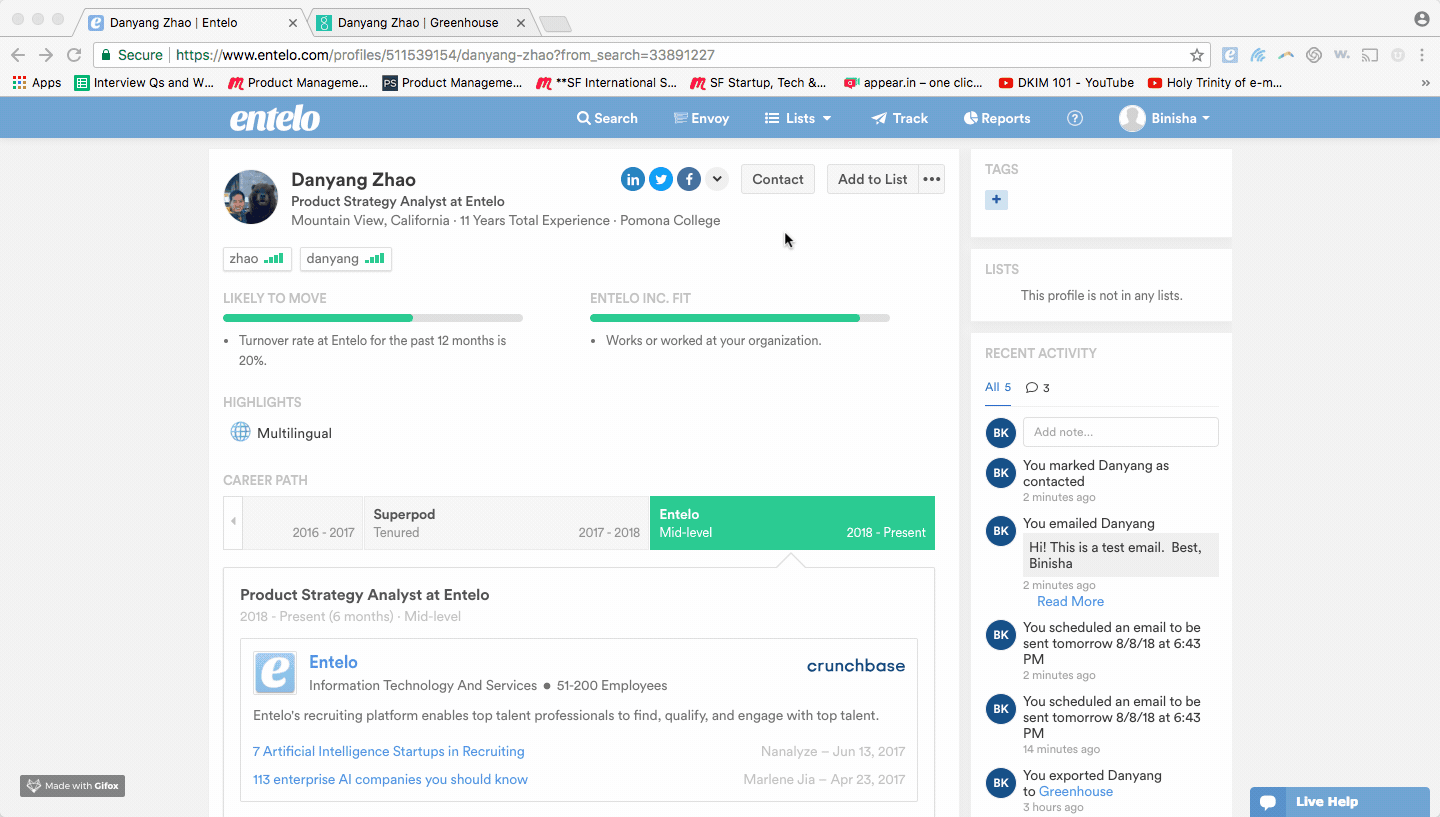Click the Multilingual globe icon
1440x817 pixels.
(240, 432)
